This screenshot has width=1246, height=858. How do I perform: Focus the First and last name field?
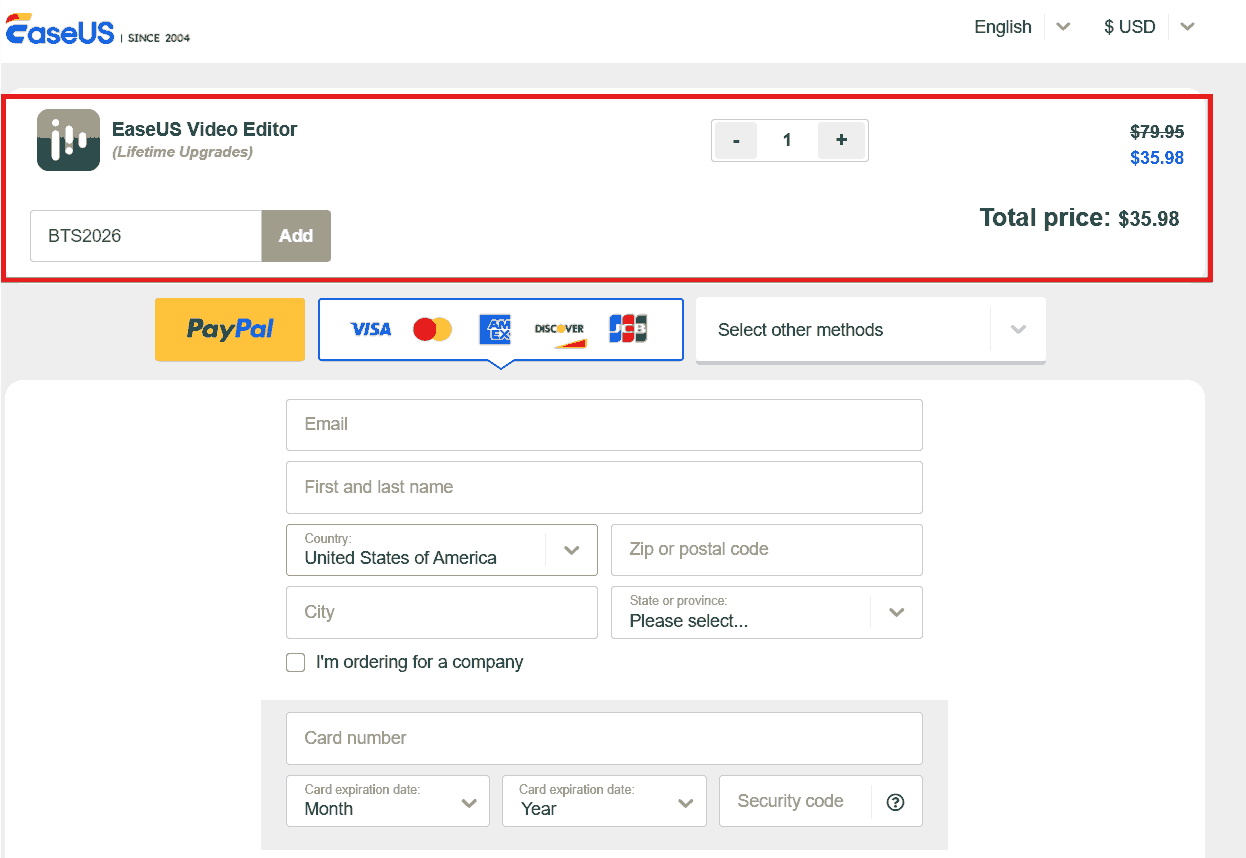604,487
